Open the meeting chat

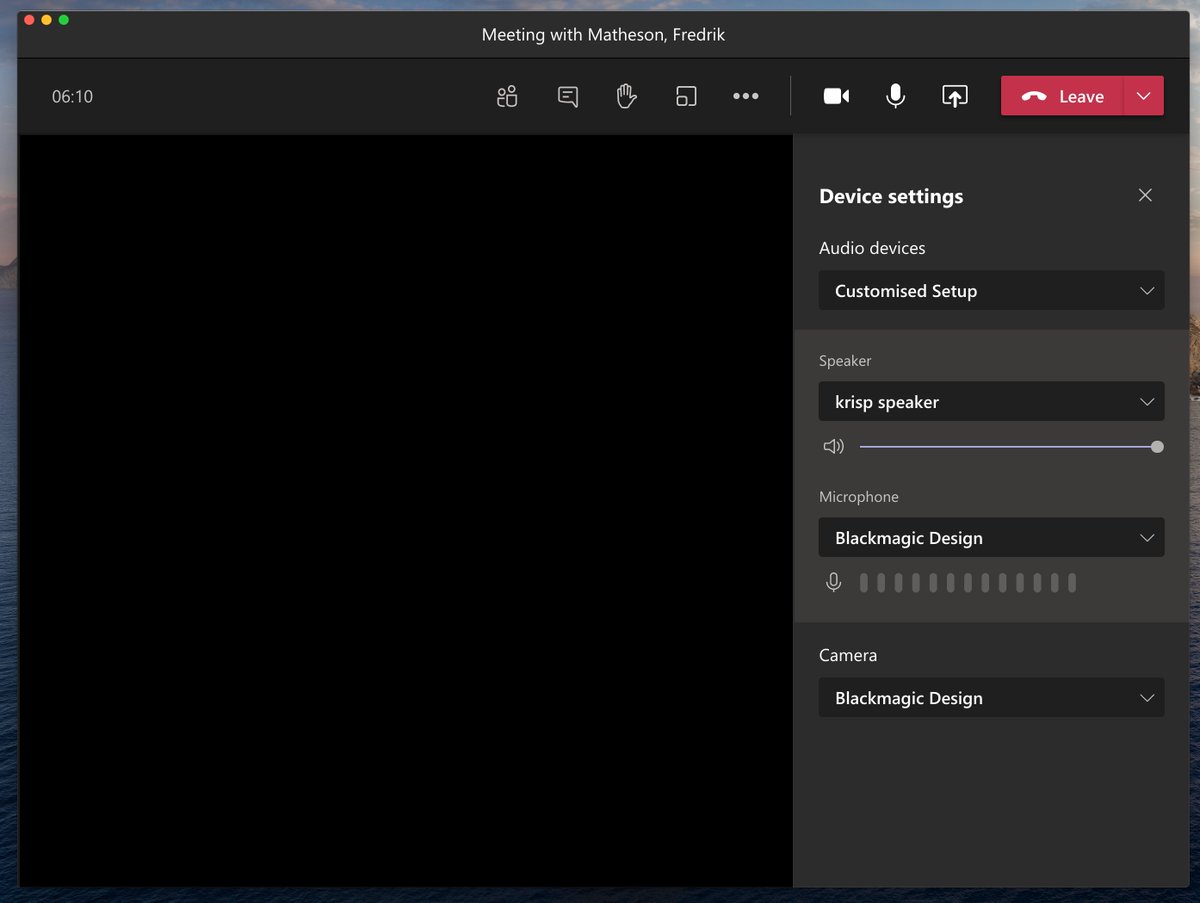[566, 96]
